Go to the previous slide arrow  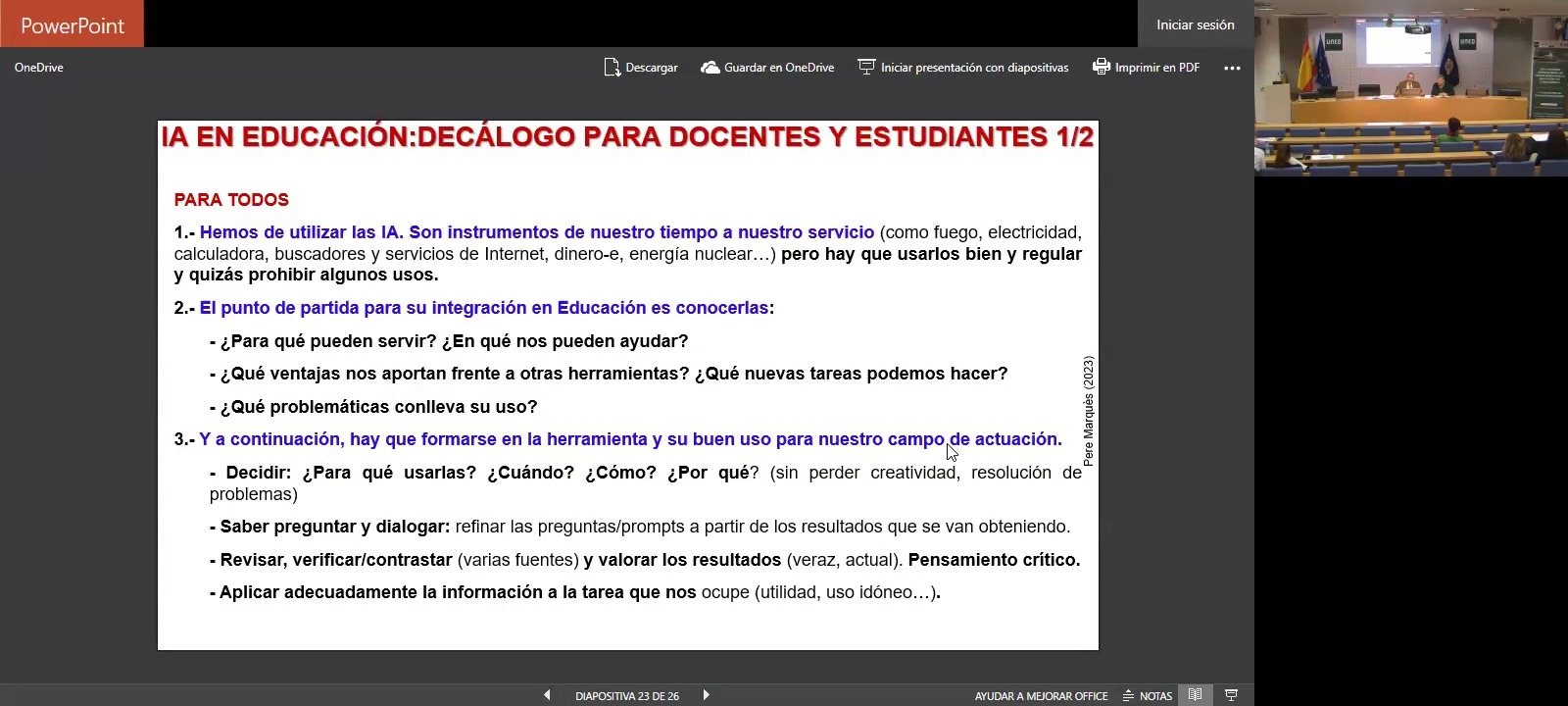pos(547,695)
